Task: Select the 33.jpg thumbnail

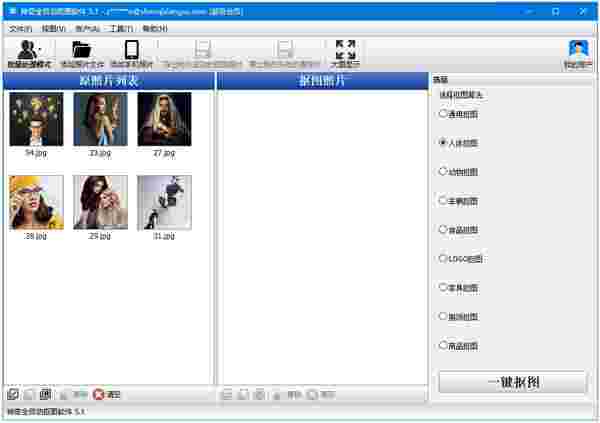Action: click(100, 119)
